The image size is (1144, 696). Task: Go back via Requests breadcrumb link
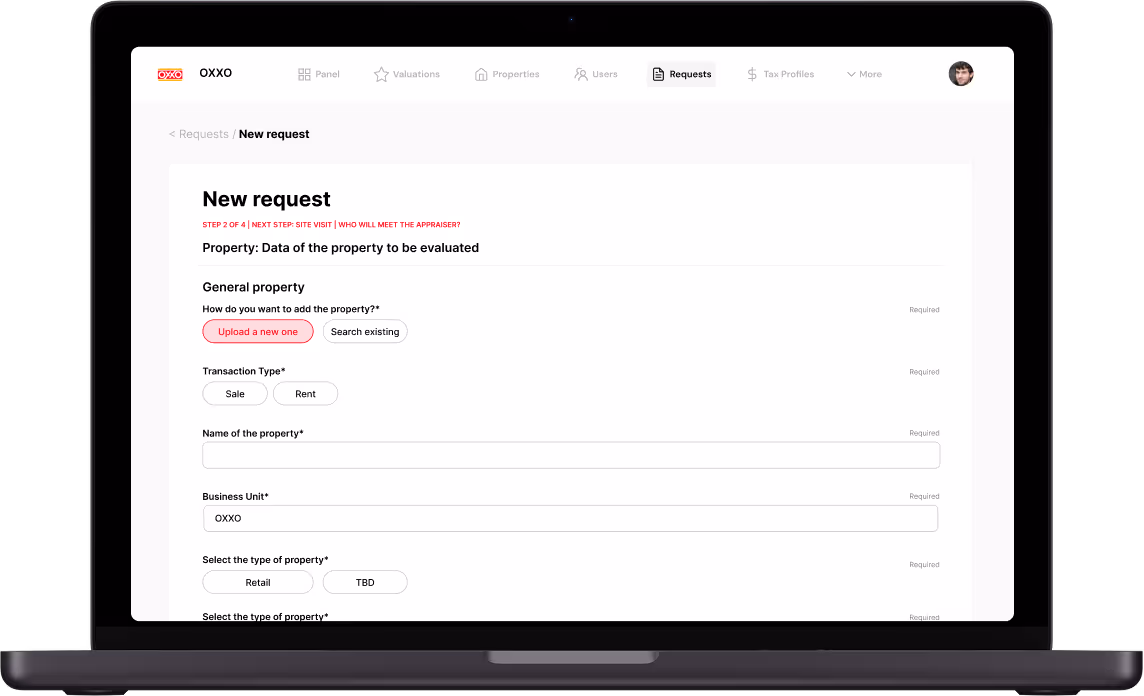point(204,134)
